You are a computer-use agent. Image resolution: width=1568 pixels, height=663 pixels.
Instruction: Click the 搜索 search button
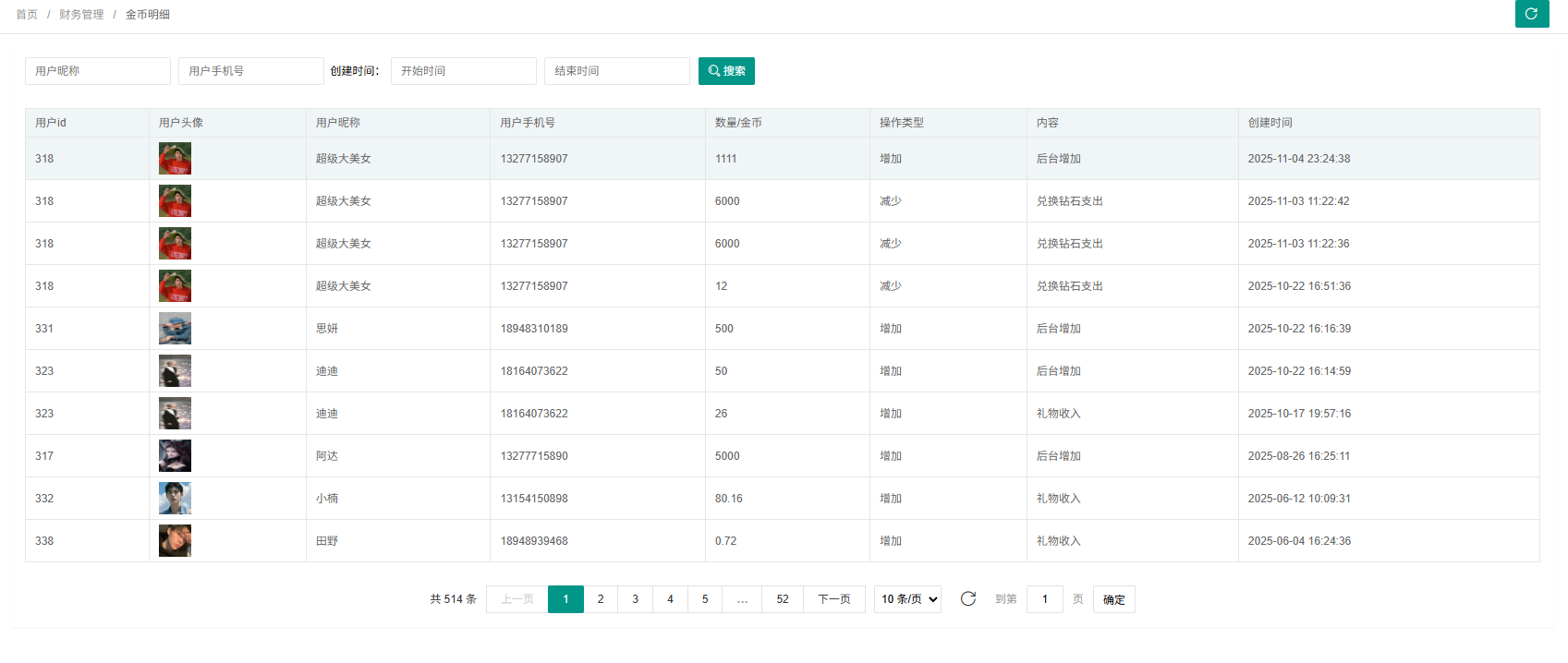pyautogui.click(x=726, y=71)
